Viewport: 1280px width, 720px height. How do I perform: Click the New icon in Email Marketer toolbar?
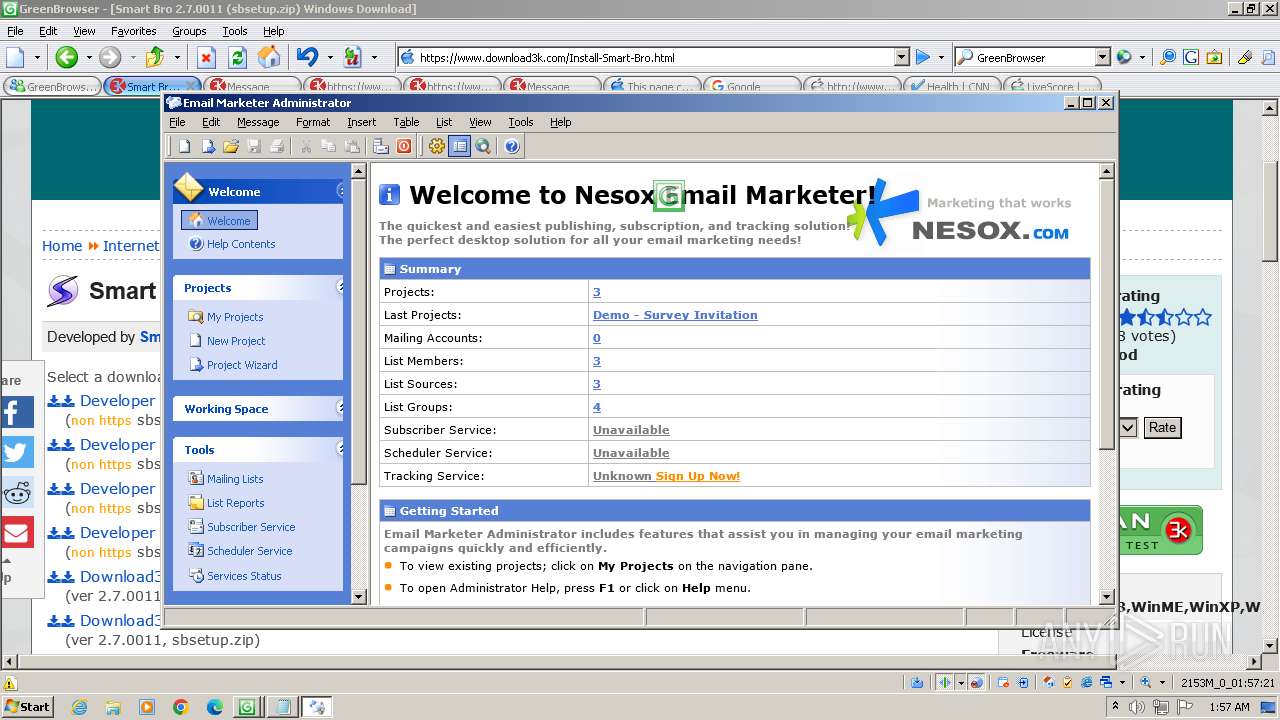tap(184, 146)
